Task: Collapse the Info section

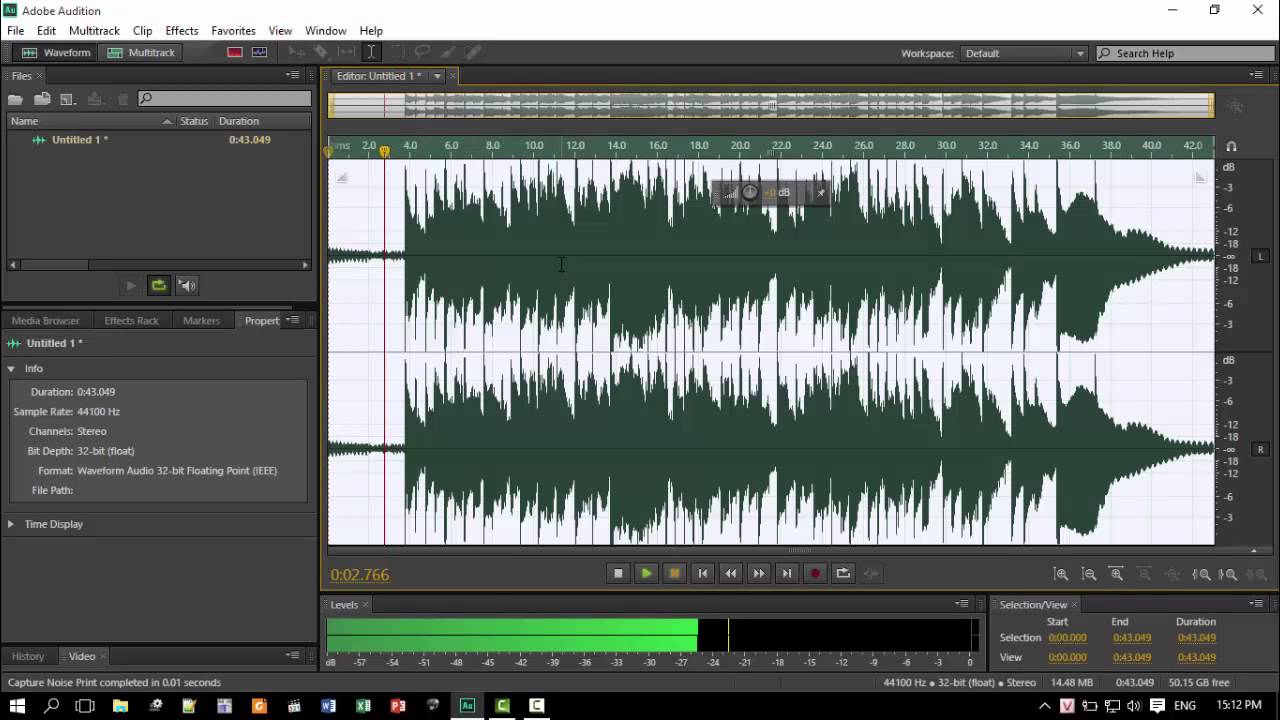Action: [x=11, y=369]
